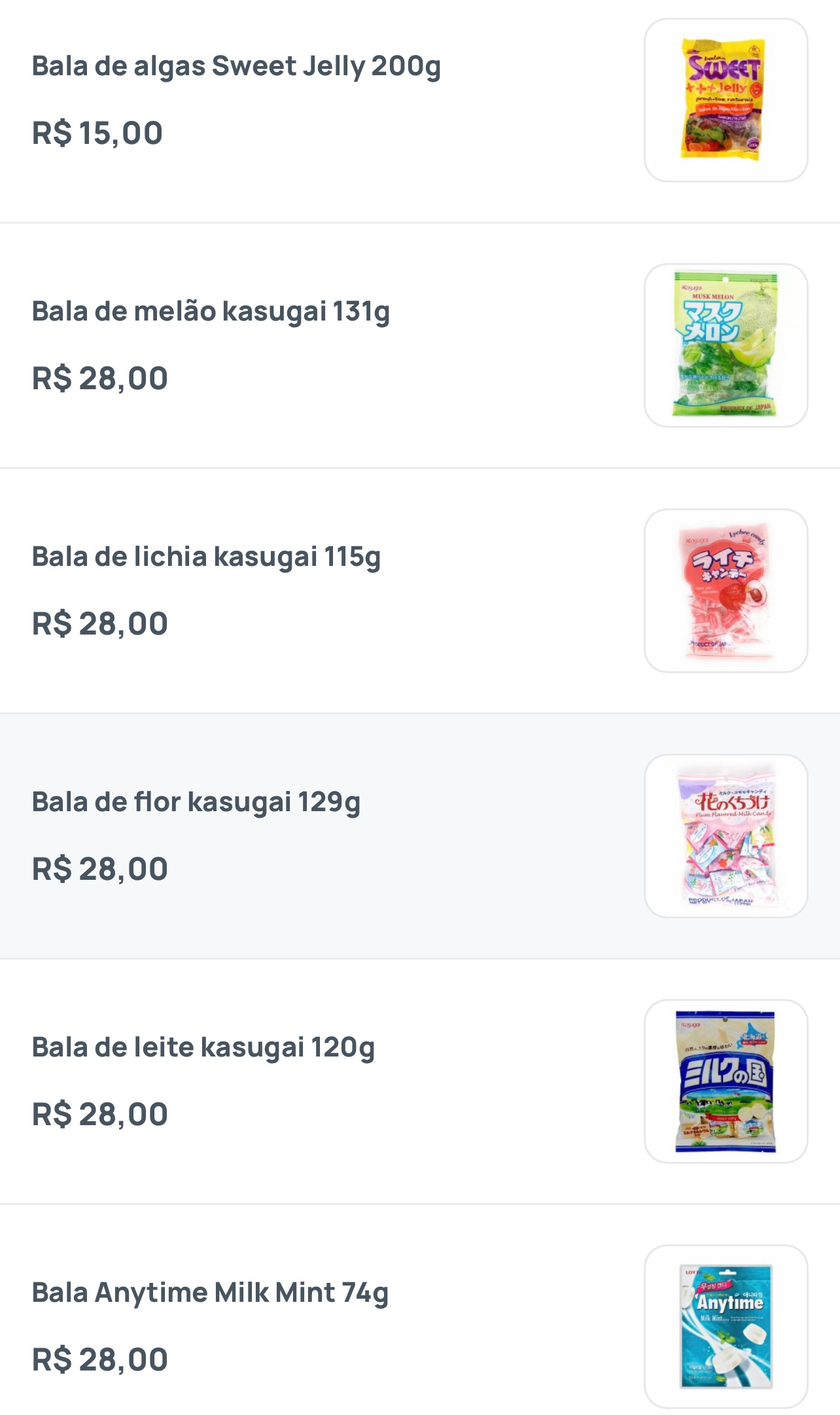Select Bala de melão kasugai 131g title

pyautogui.click(x=211, y=311)
